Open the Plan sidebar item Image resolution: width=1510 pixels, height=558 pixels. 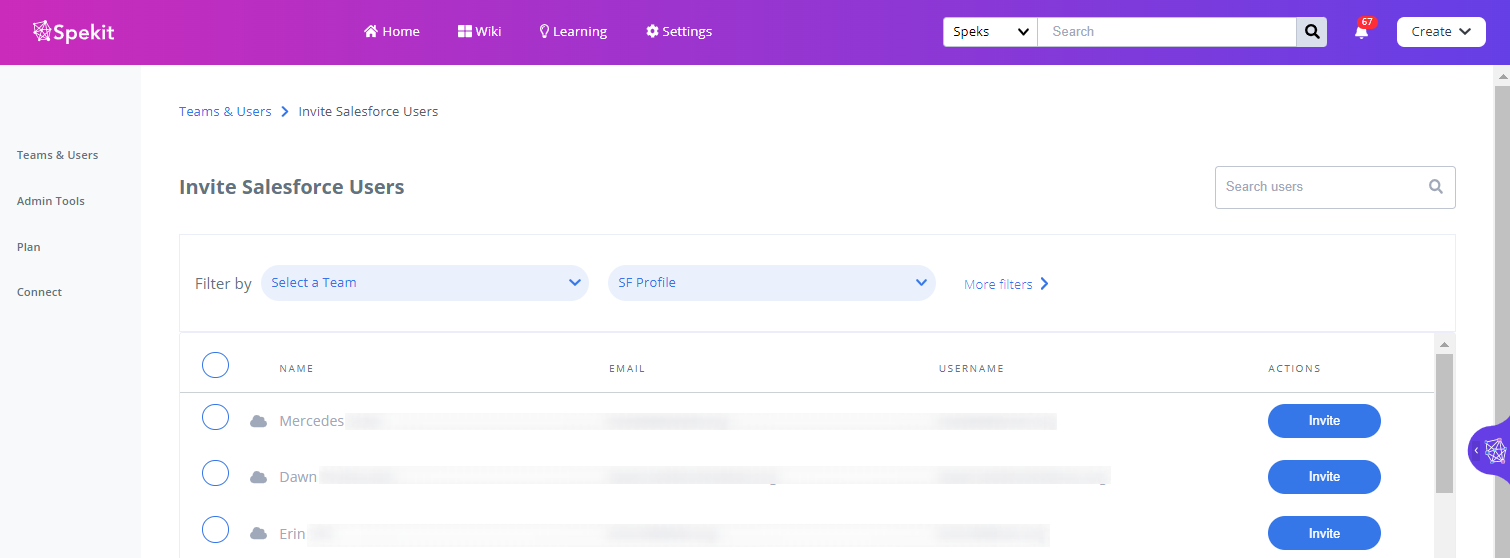click(x=29, y=247)
